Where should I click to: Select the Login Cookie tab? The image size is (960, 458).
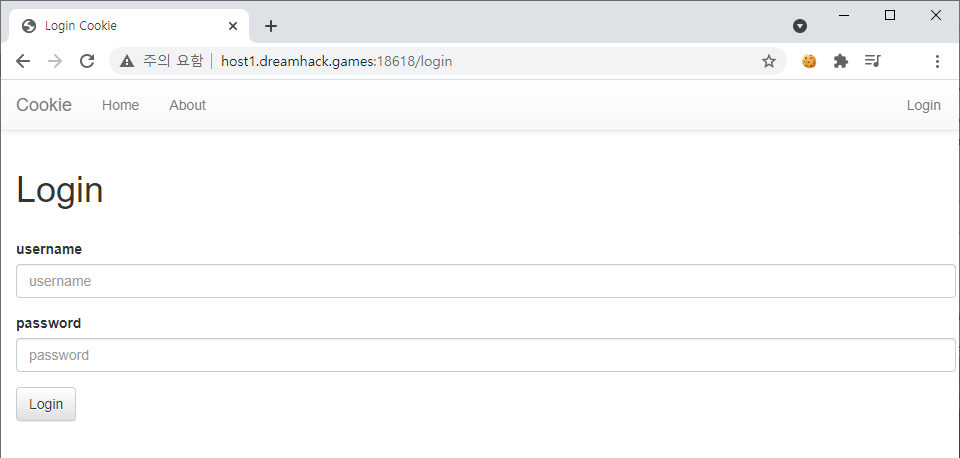(x=129, y=26)
